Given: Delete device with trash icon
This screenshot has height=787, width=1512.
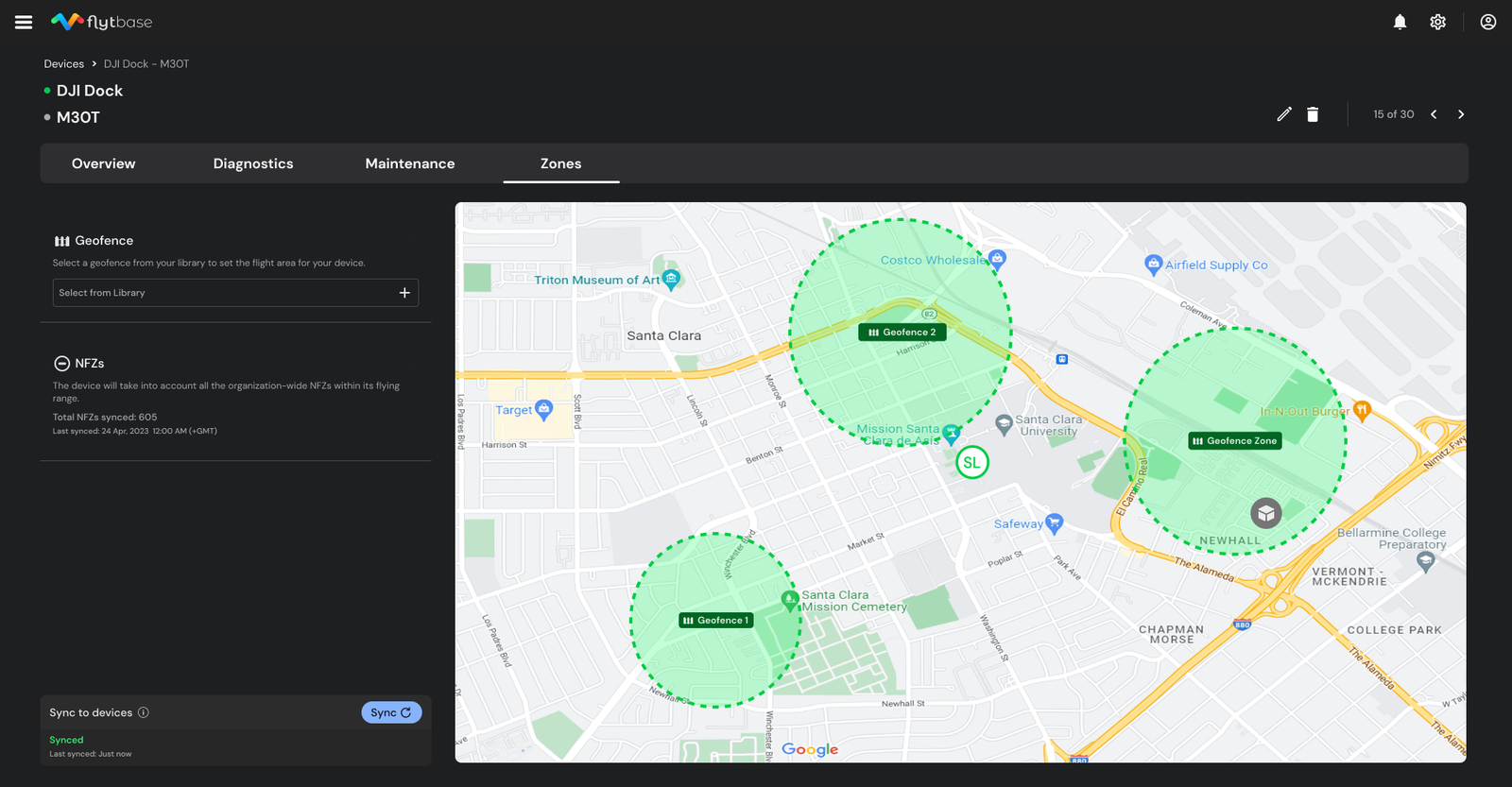Looking at the screenshot, I should click(x=1313, y=114).
